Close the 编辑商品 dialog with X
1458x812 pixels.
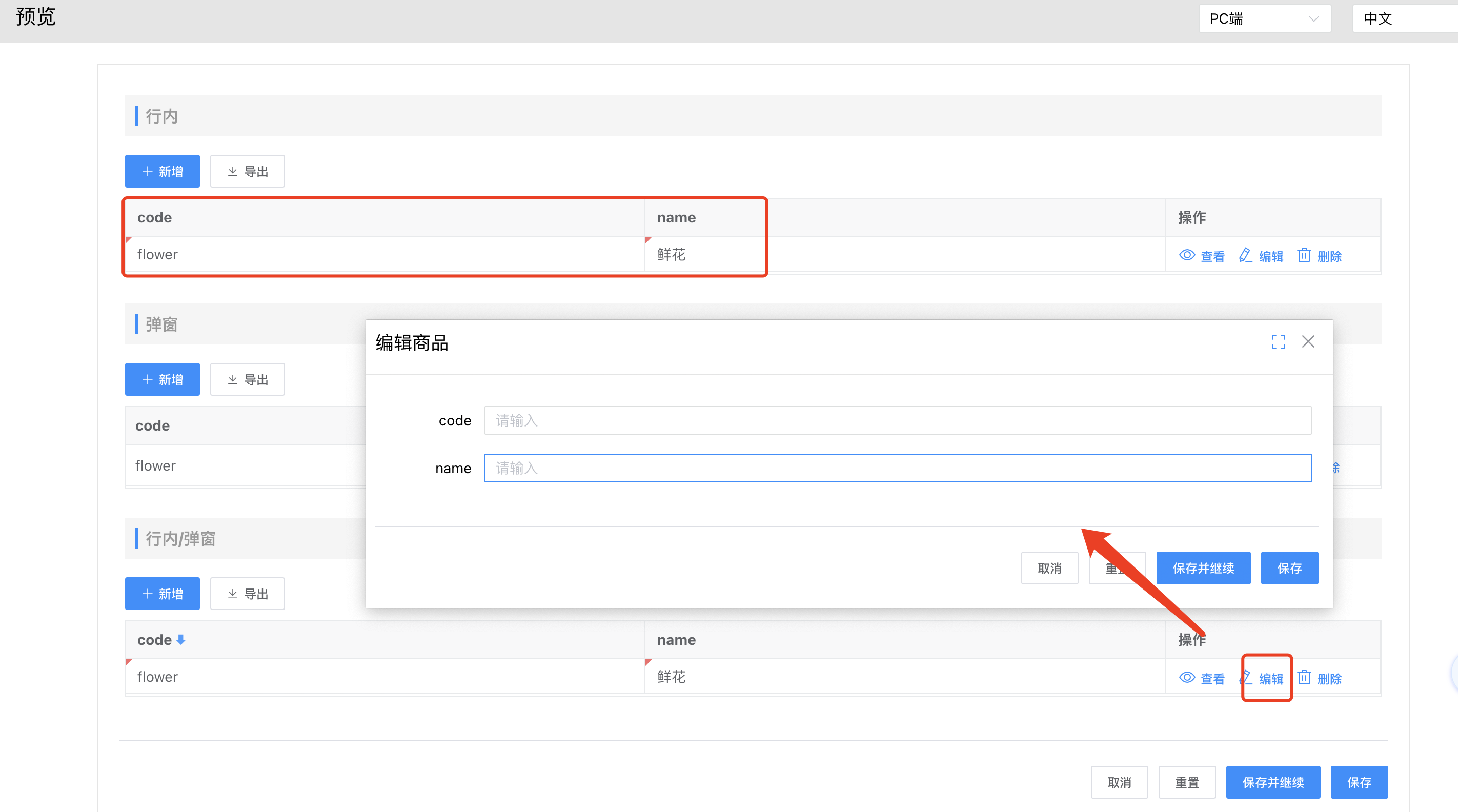pos(1308,342)
